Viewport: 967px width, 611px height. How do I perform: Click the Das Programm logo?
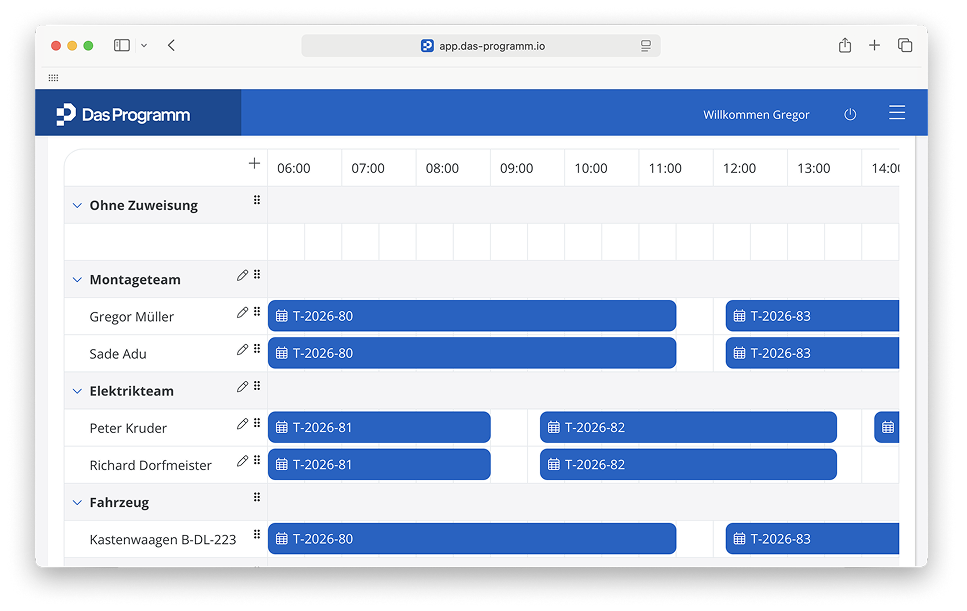point(124,115)
